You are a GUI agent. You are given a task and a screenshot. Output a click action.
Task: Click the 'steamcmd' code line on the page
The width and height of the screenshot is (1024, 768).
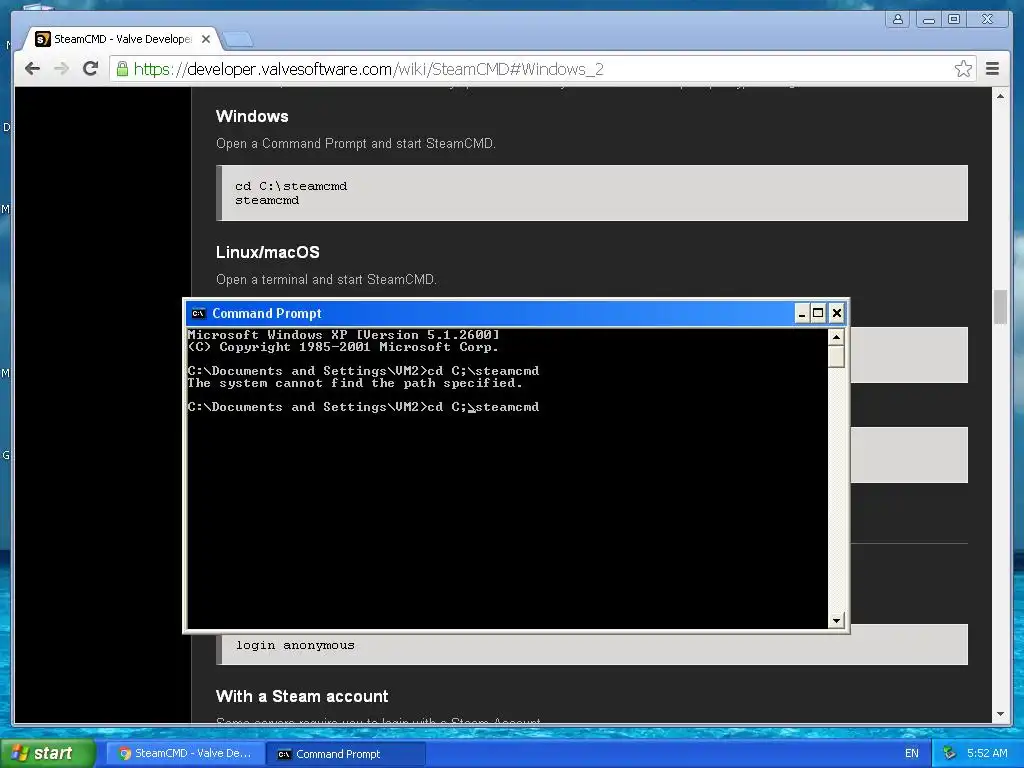coord(267,200)
